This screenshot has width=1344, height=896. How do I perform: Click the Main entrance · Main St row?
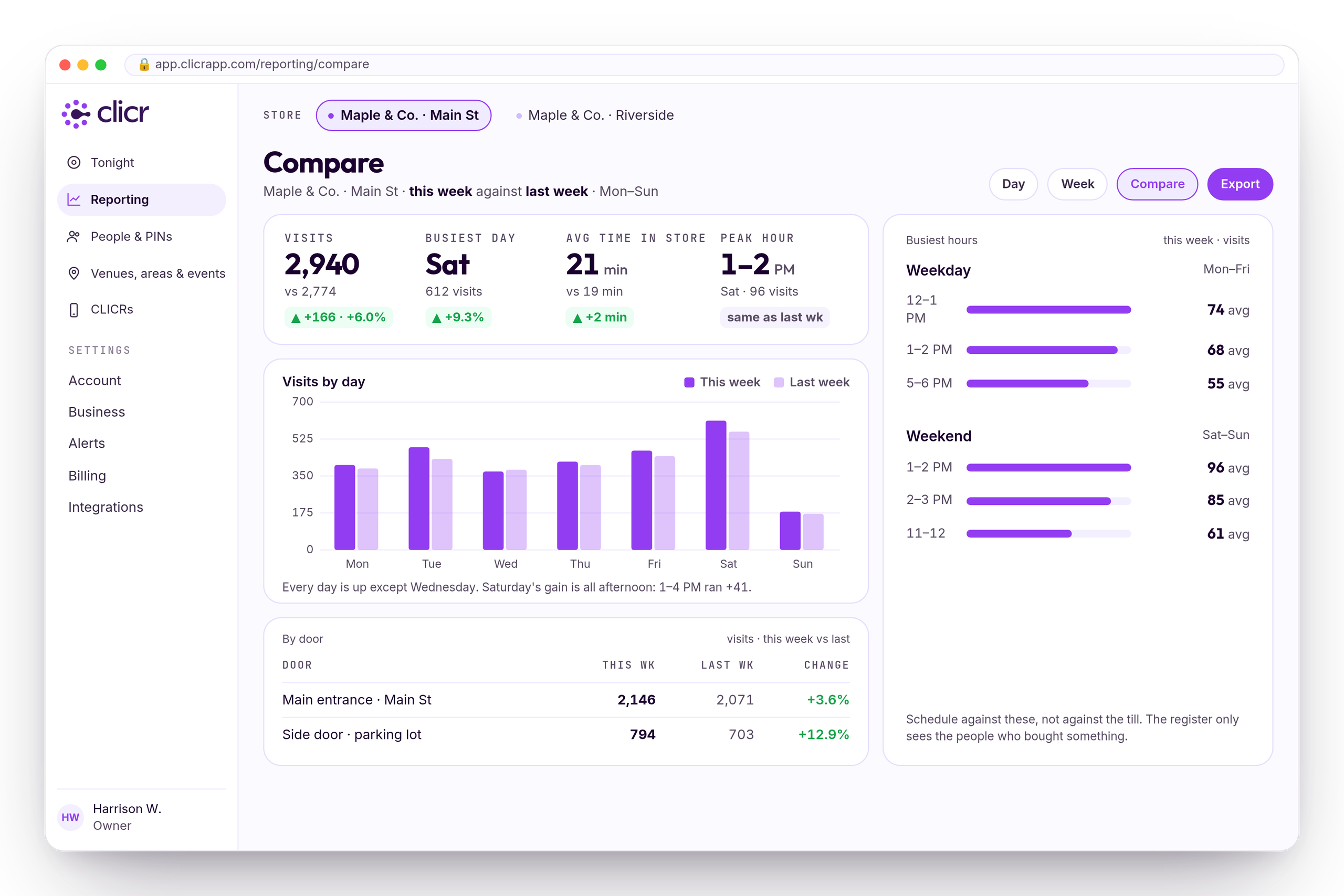pos(566,700)
